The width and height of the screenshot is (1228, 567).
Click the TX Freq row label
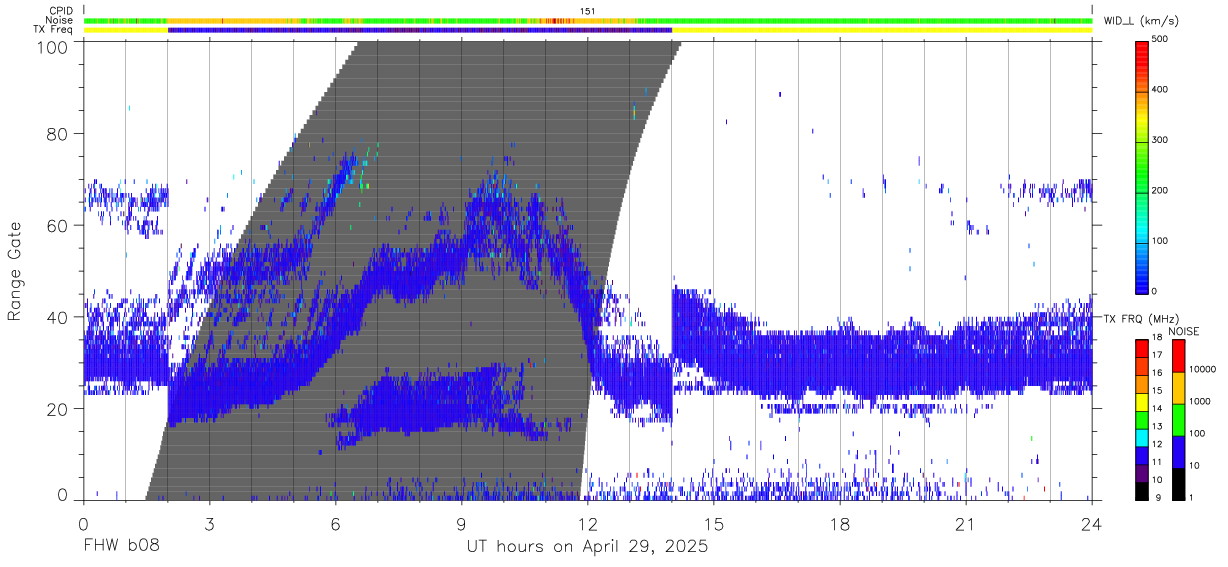[54, 29]
